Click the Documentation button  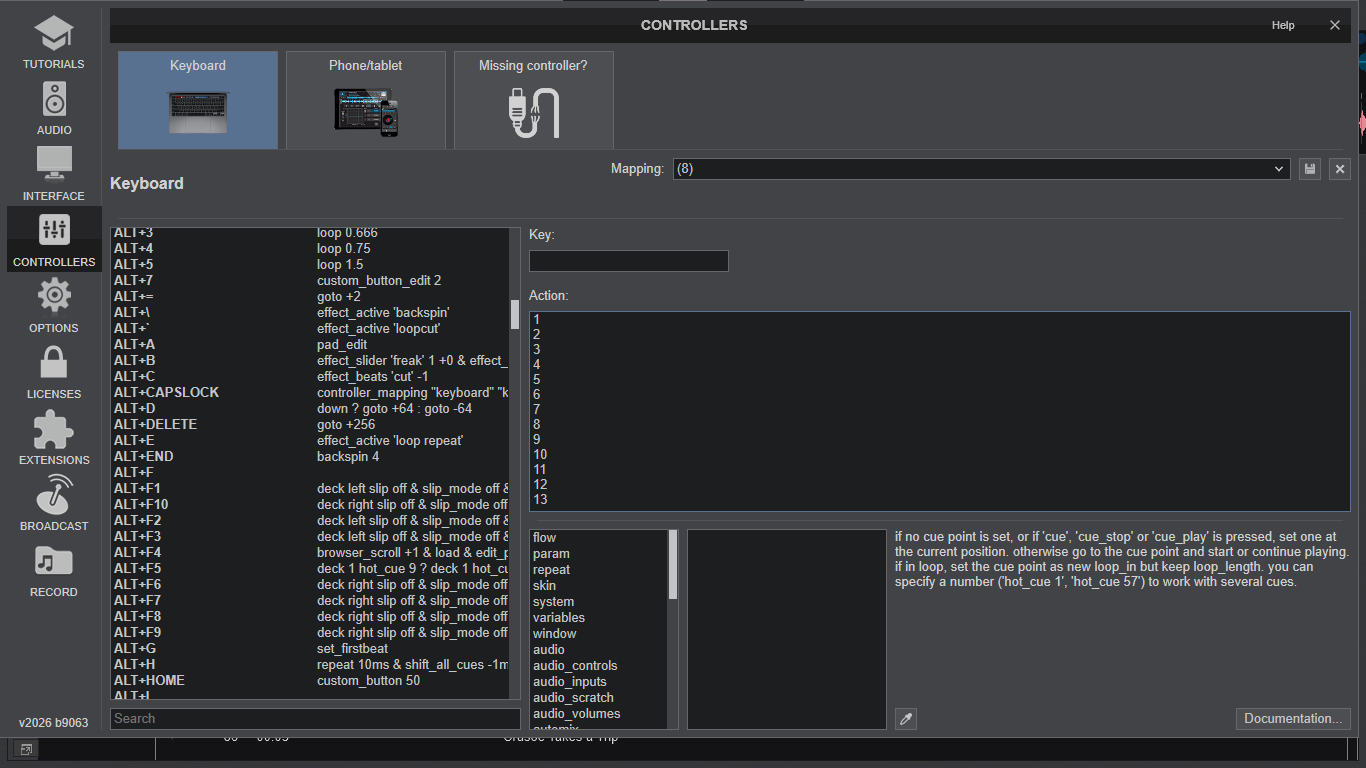(1293, 719)
